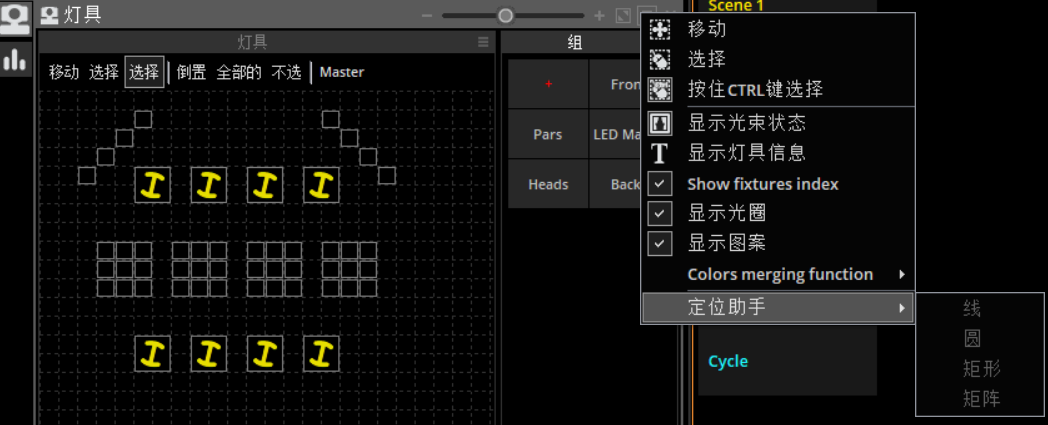Image resolution: width=1048 pixels, height=425 pixels.
Task: Click the zoom slider handle in title bar
Action: pyautogui.click(x=506, y=16)
